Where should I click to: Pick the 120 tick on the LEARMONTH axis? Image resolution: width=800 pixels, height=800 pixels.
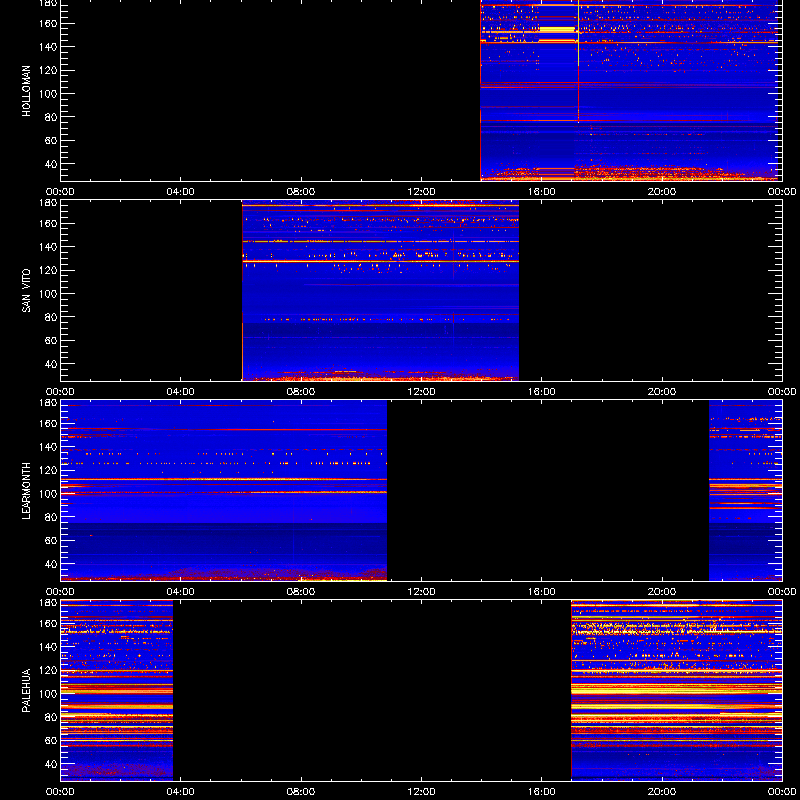pyautogui.click(x=49, y=470)
